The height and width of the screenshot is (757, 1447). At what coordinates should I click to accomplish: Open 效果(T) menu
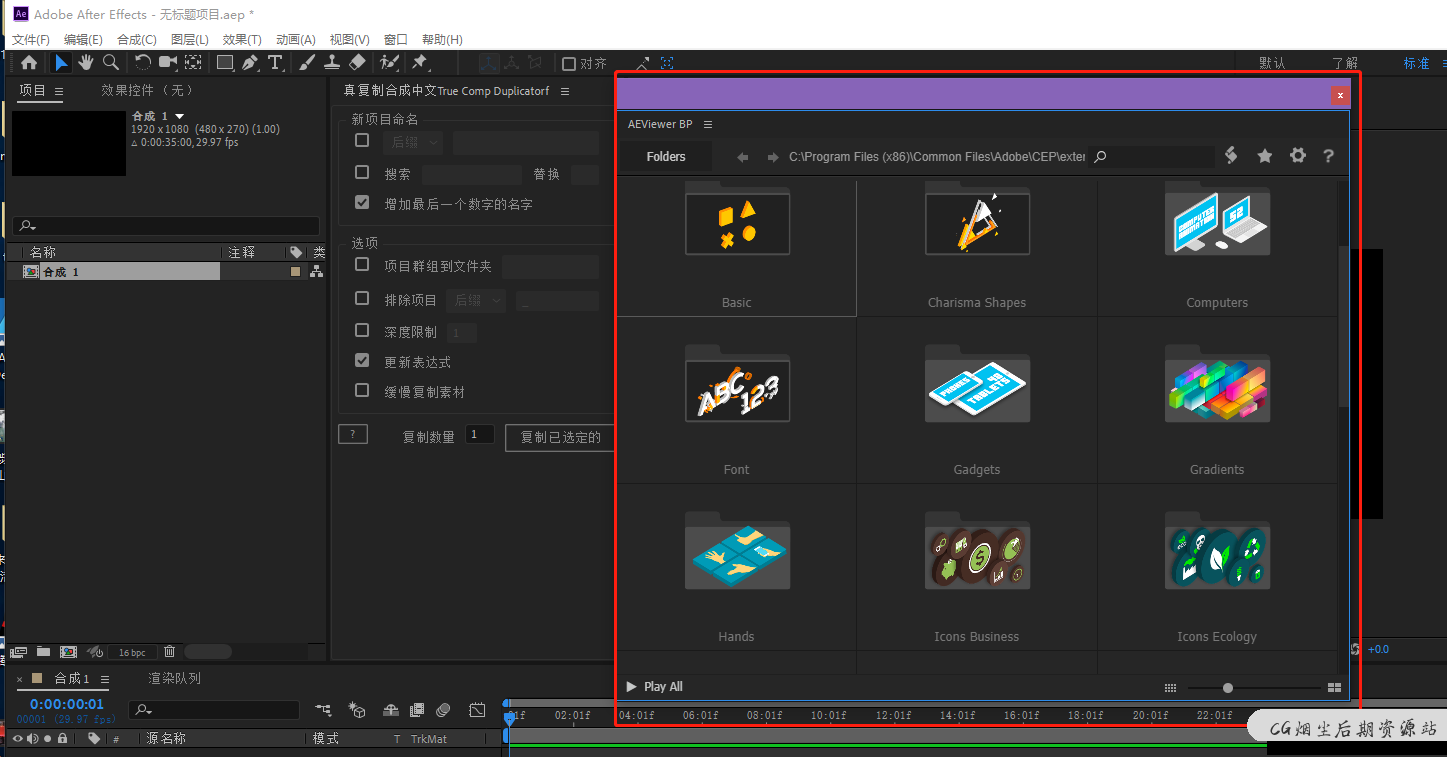click(242, 39)
